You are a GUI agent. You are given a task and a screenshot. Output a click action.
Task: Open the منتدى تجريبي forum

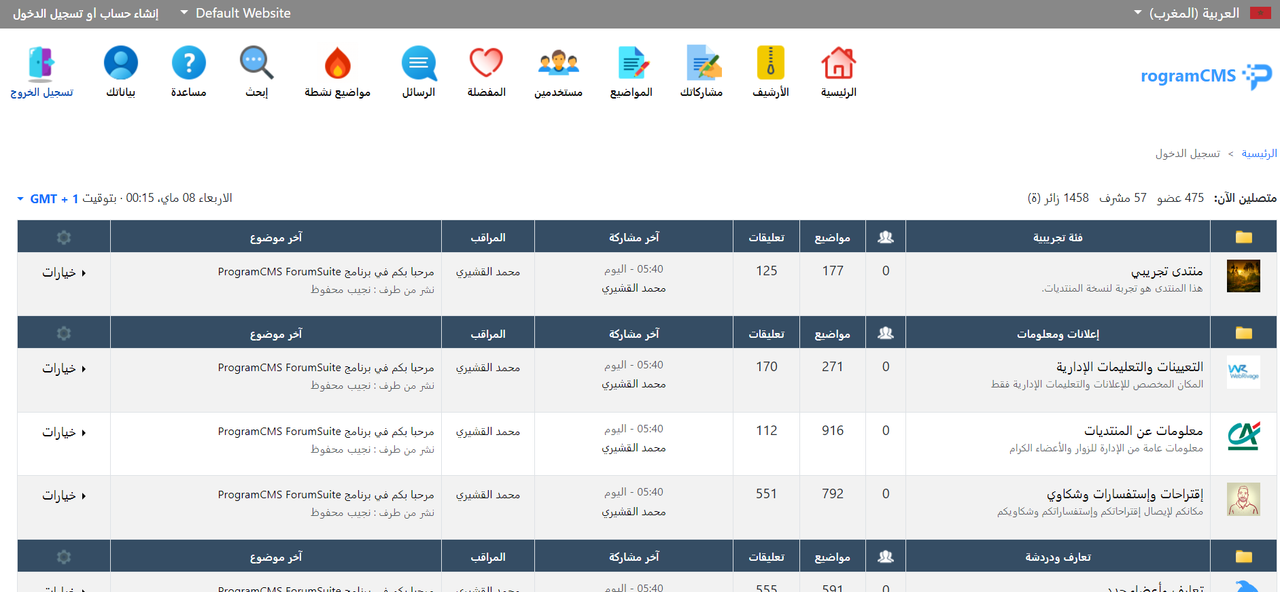point(1168,271)
